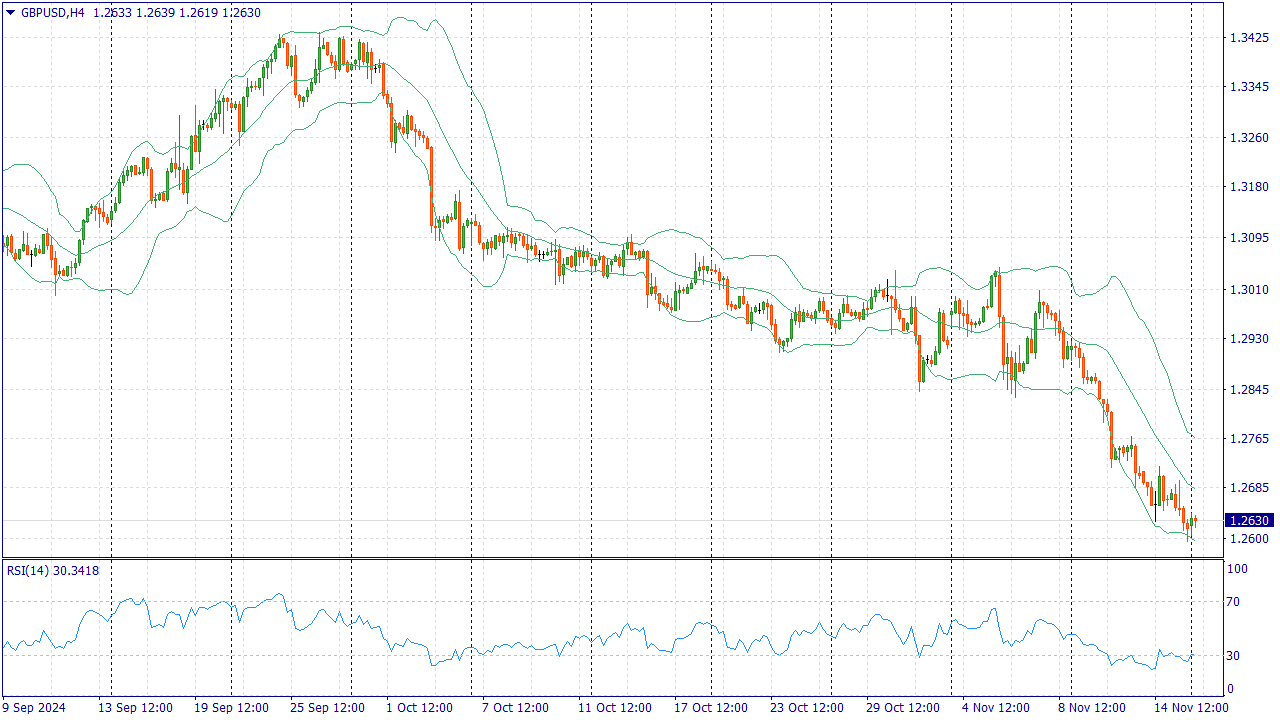The width and height of the screenshot is (1280, 720).
Task: Click the 1.3010 price level on axis
Action: tap(1248, 290)
